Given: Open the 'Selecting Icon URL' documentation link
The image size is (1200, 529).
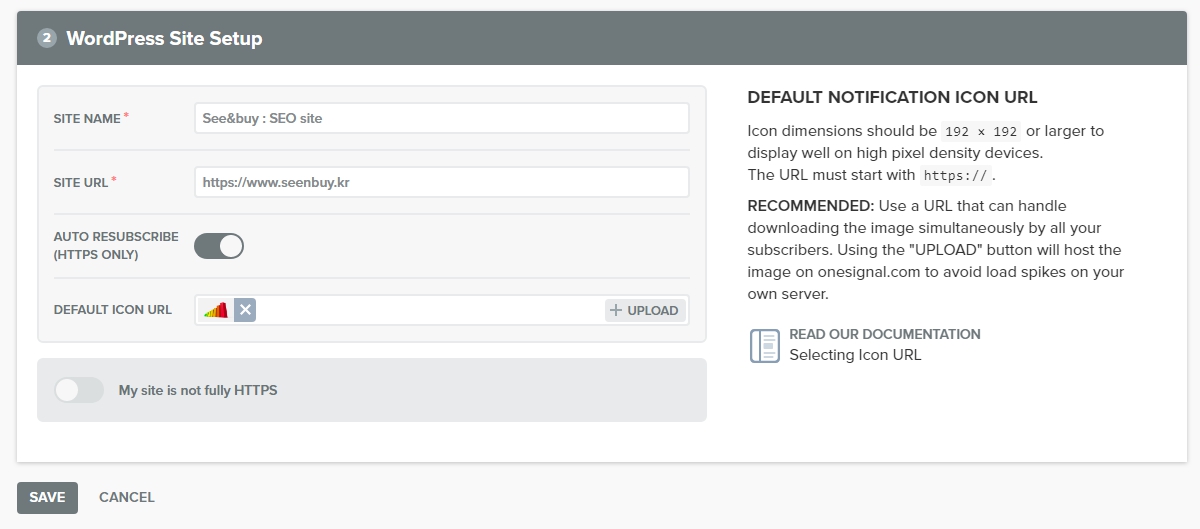Looking at the screenshot, I should click(x=855, y=355).
